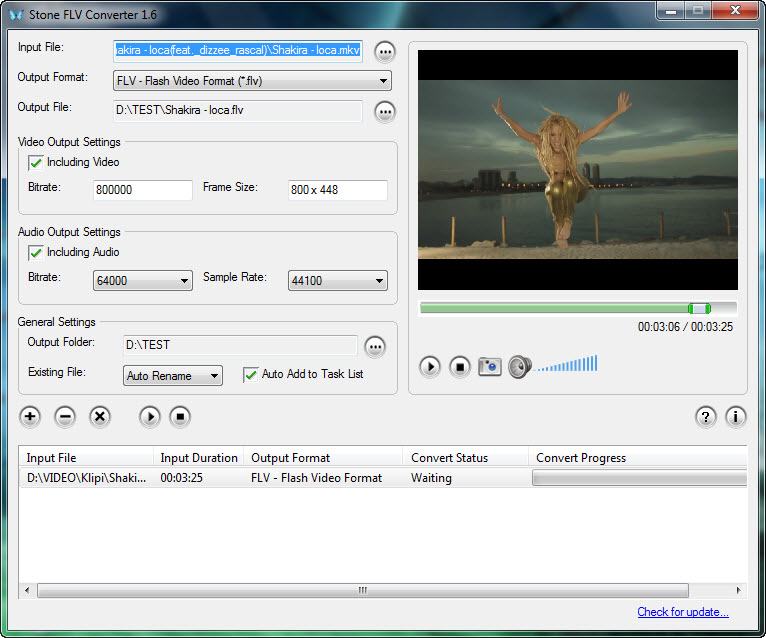Click the add task plus icon
This screenshot has width=766, height=638.
click(30, 417)
